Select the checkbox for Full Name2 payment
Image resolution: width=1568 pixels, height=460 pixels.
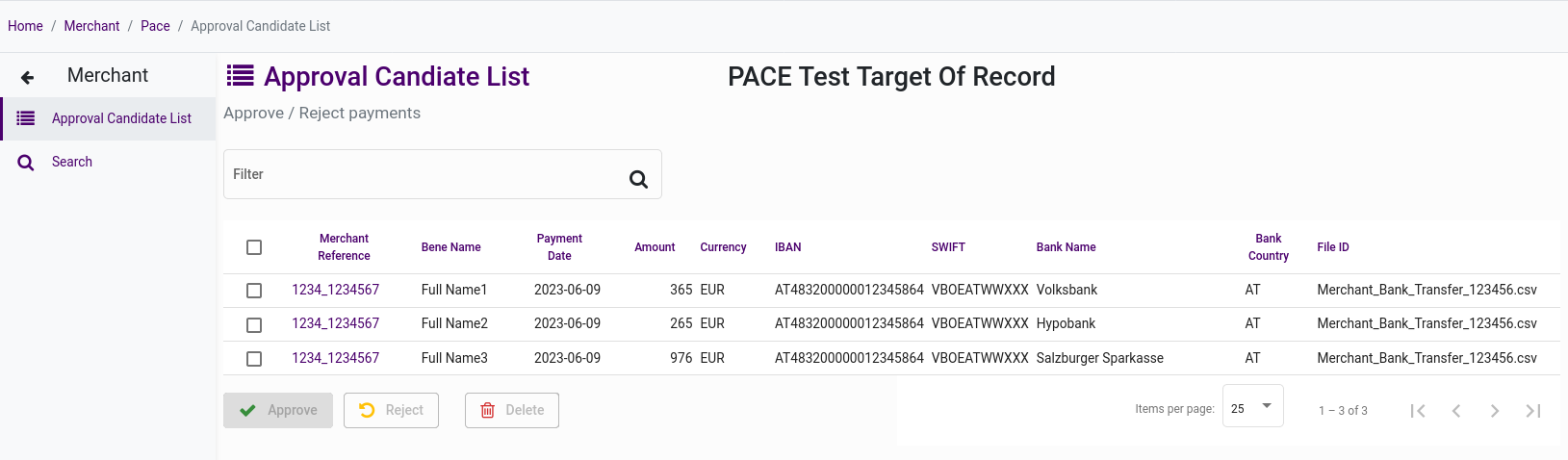(x=254, y=325)
